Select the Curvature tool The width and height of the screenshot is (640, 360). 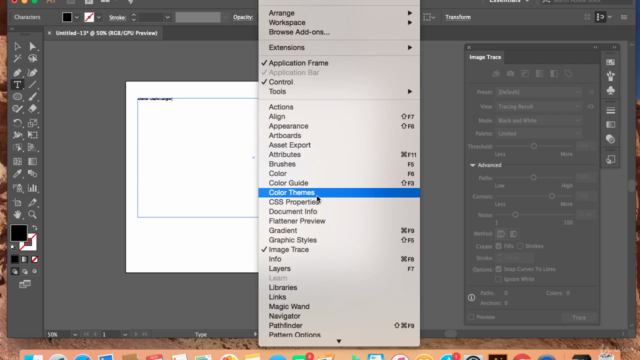coord(33,73)
